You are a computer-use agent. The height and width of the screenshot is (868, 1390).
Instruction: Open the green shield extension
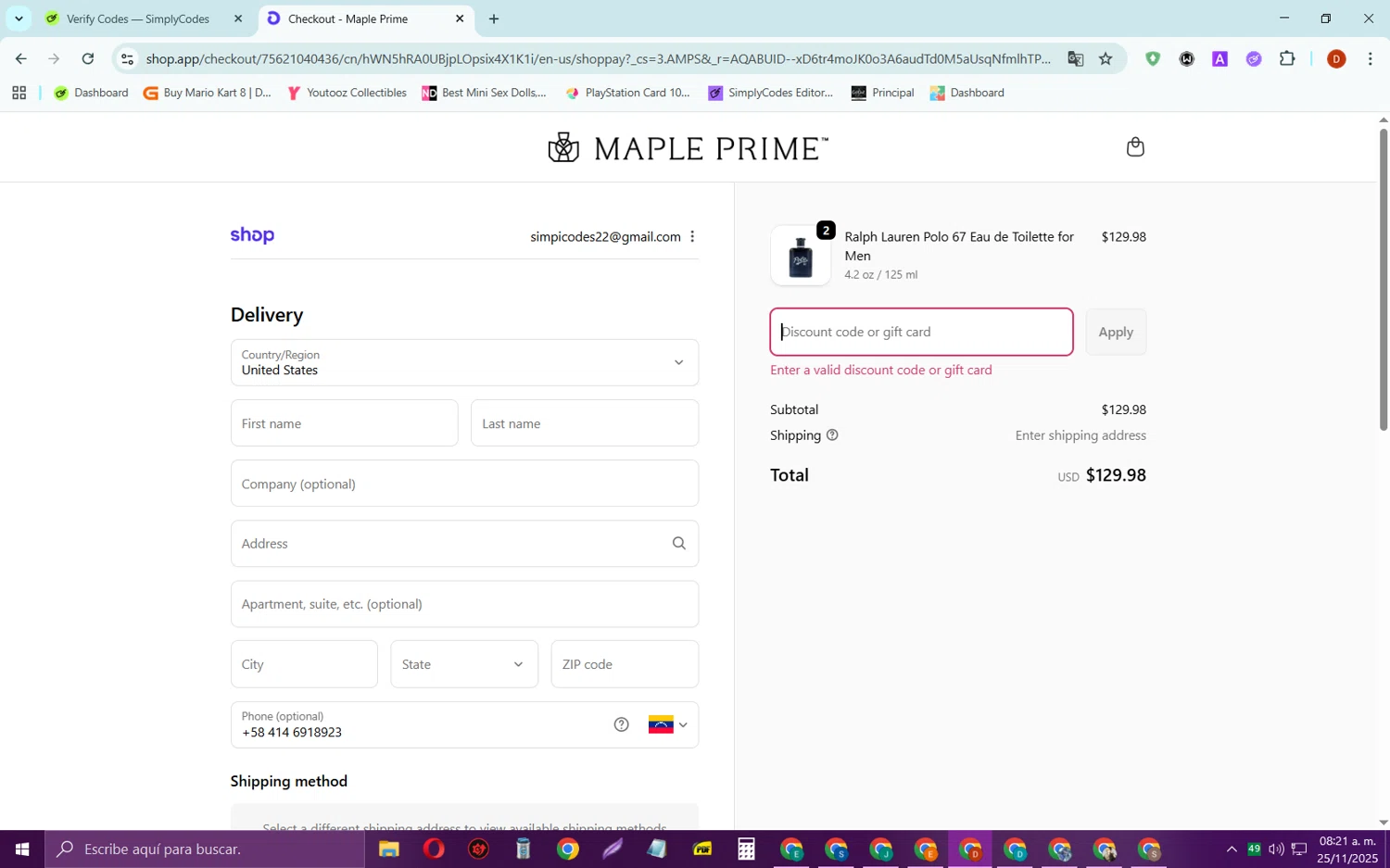click(1152, 58)
